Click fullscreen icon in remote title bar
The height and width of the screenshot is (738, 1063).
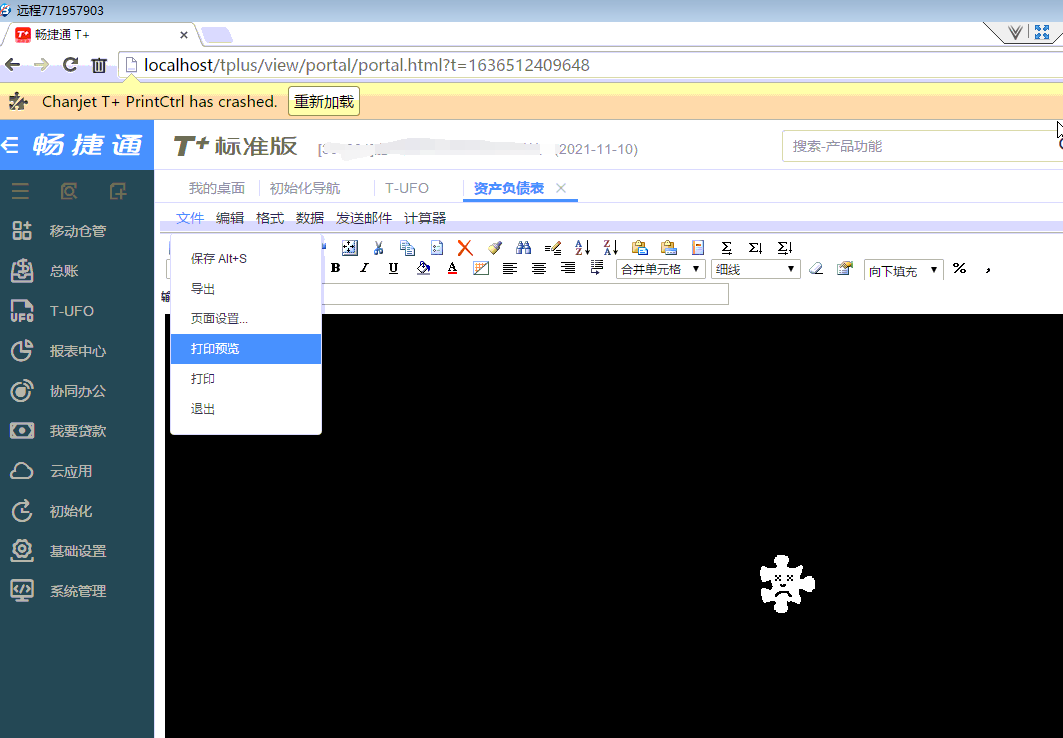pyautogui.click(x=1042, y=32)
